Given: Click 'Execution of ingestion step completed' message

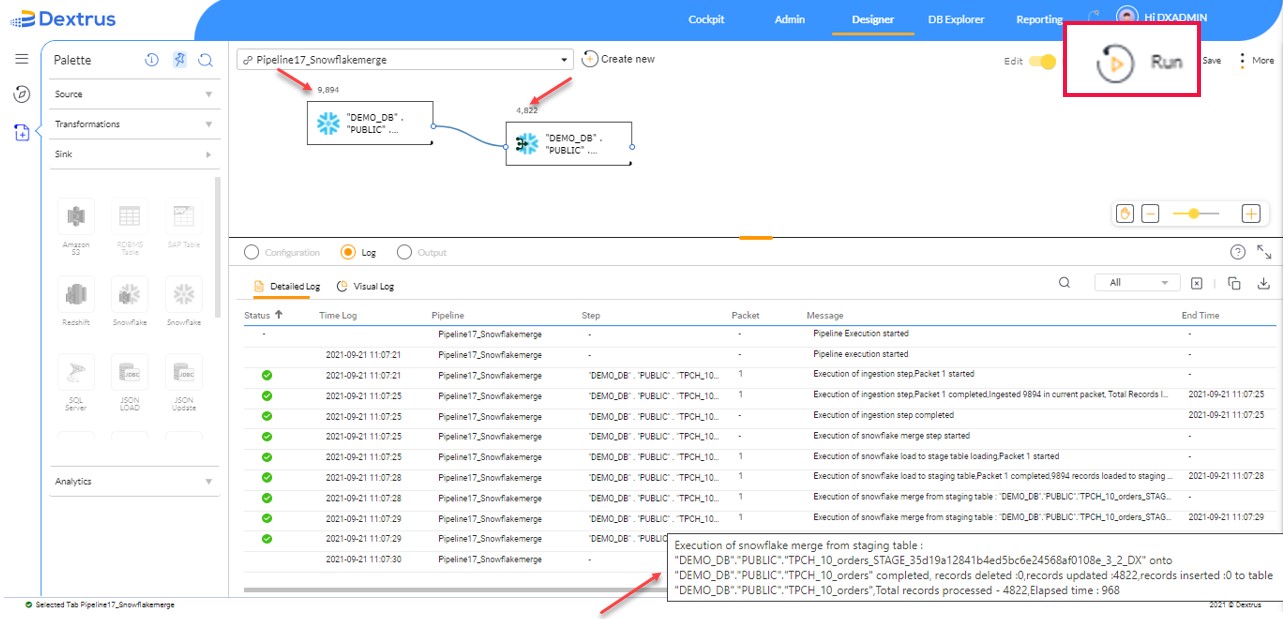Looking at the screenshot, I should tap(883, 415).
